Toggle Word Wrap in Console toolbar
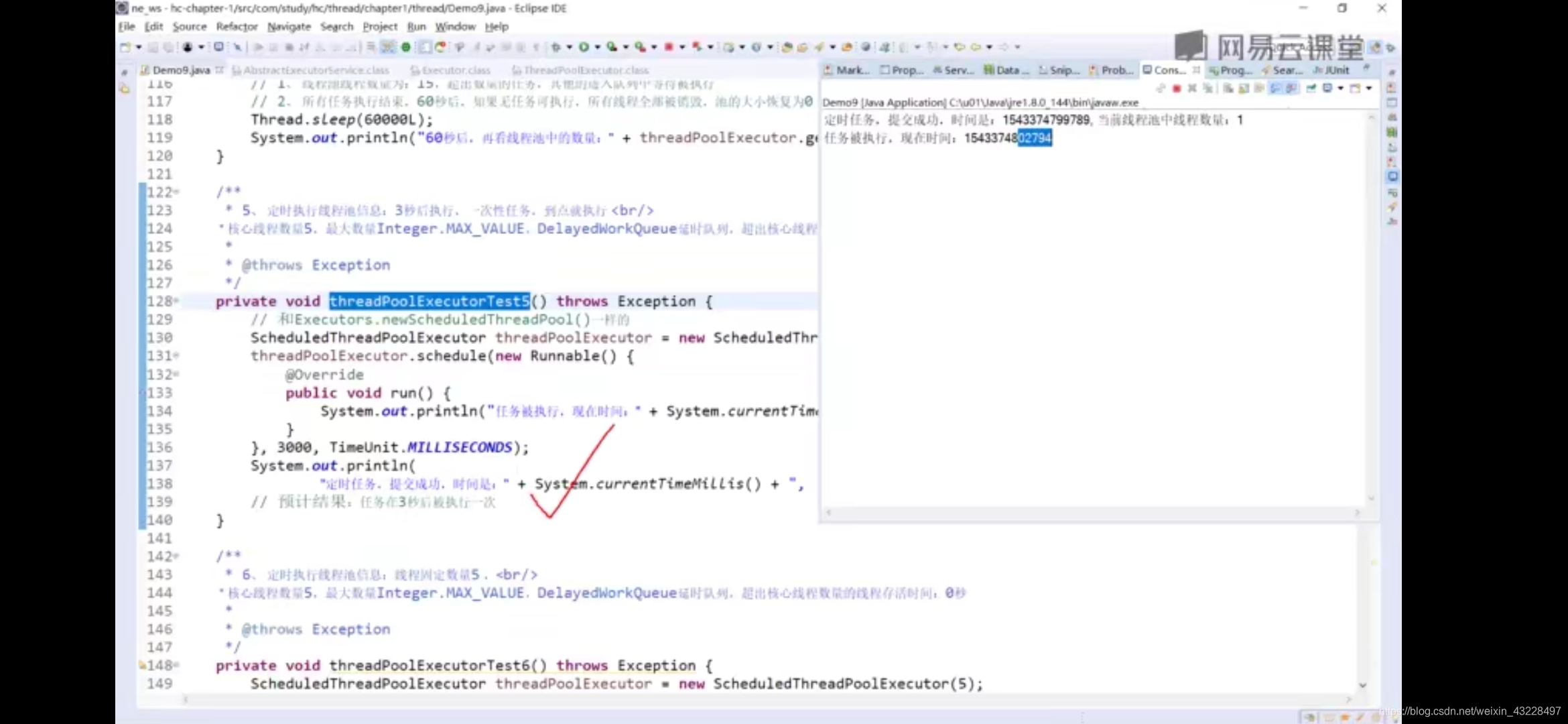Screen dimensions: 1568x724 click(x=1259, y=88)
